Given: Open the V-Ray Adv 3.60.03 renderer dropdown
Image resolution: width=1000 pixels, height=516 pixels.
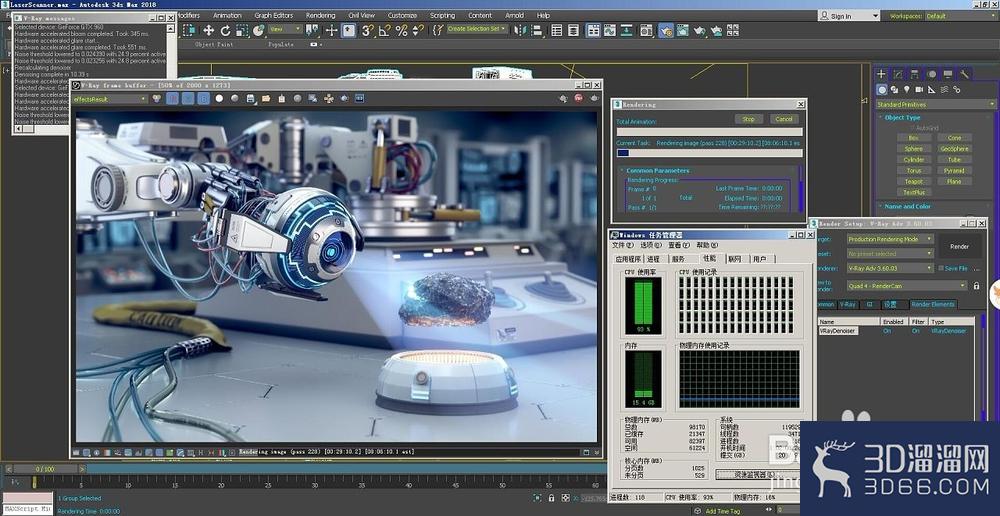Looking at the screenshot, I should [x=890, y=269].
